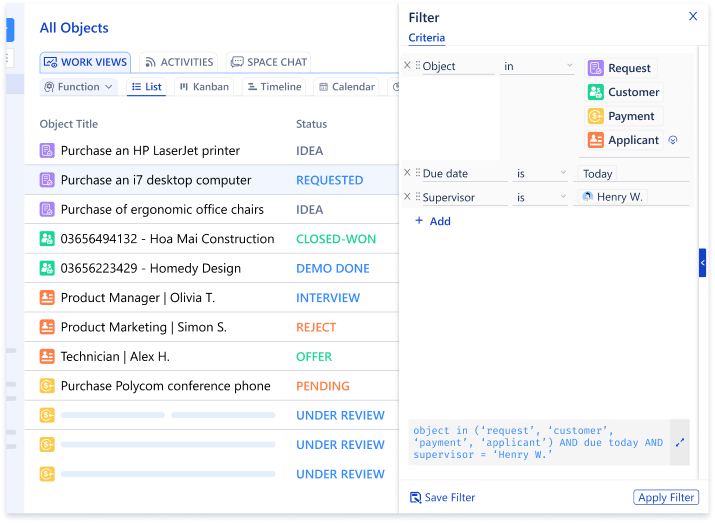Switch to the Activities tab
715x523 pixels.
178,62
